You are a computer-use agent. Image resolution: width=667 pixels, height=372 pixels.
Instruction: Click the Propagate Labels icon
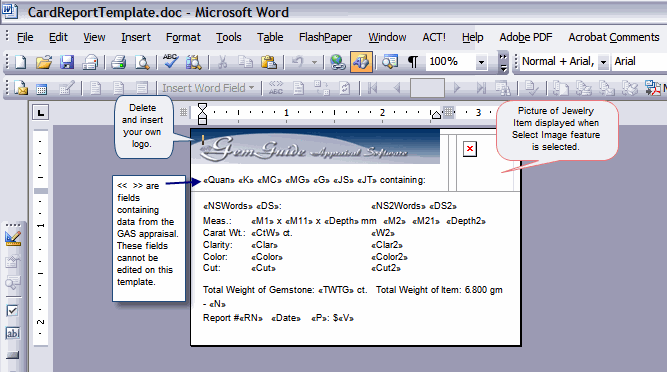[x=345, y=88]
